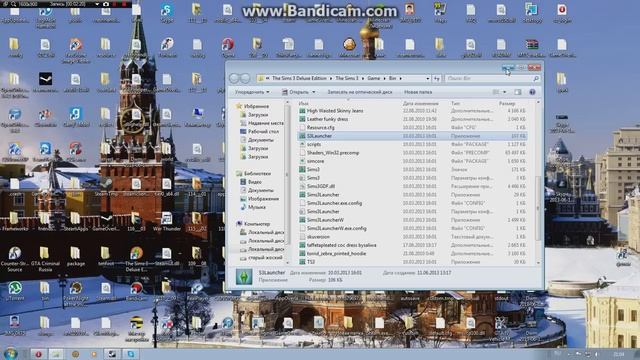Select the S3Launcher application file
Image resolution: width=640 pixels, height=360 pixels.
(x=412, y=136)
